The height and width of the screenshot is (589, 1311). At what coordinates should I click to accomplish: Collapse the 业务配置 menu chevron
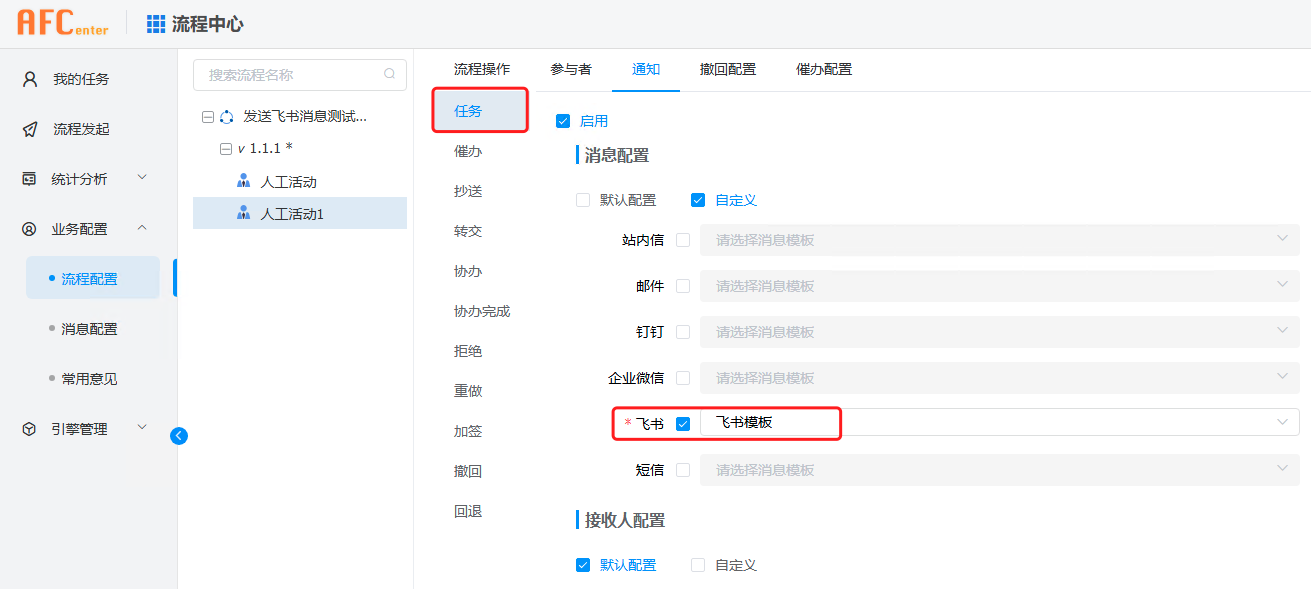pyautogui.click(x=142, y=228)
